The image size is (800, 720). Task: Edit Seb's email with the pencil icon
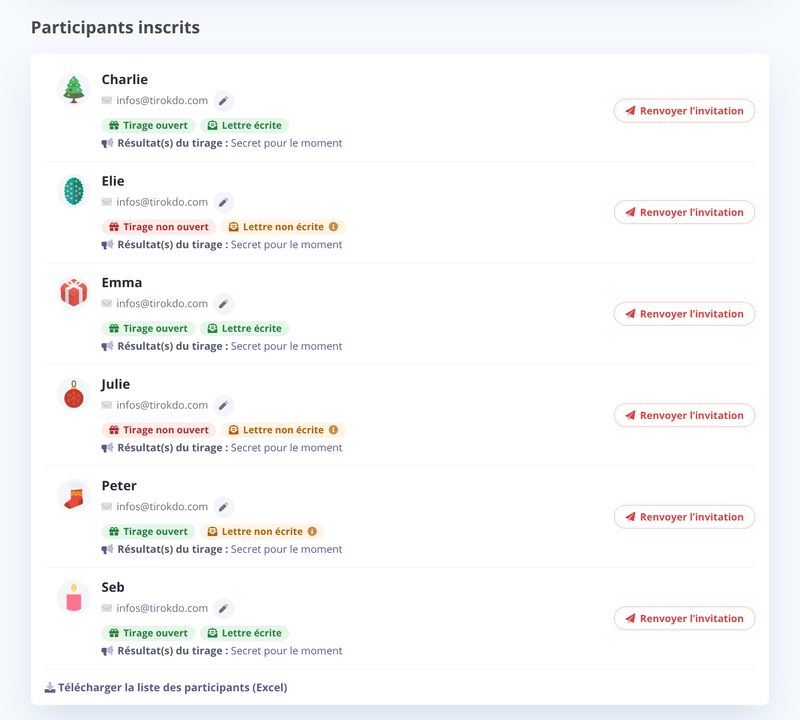point(223,609)
